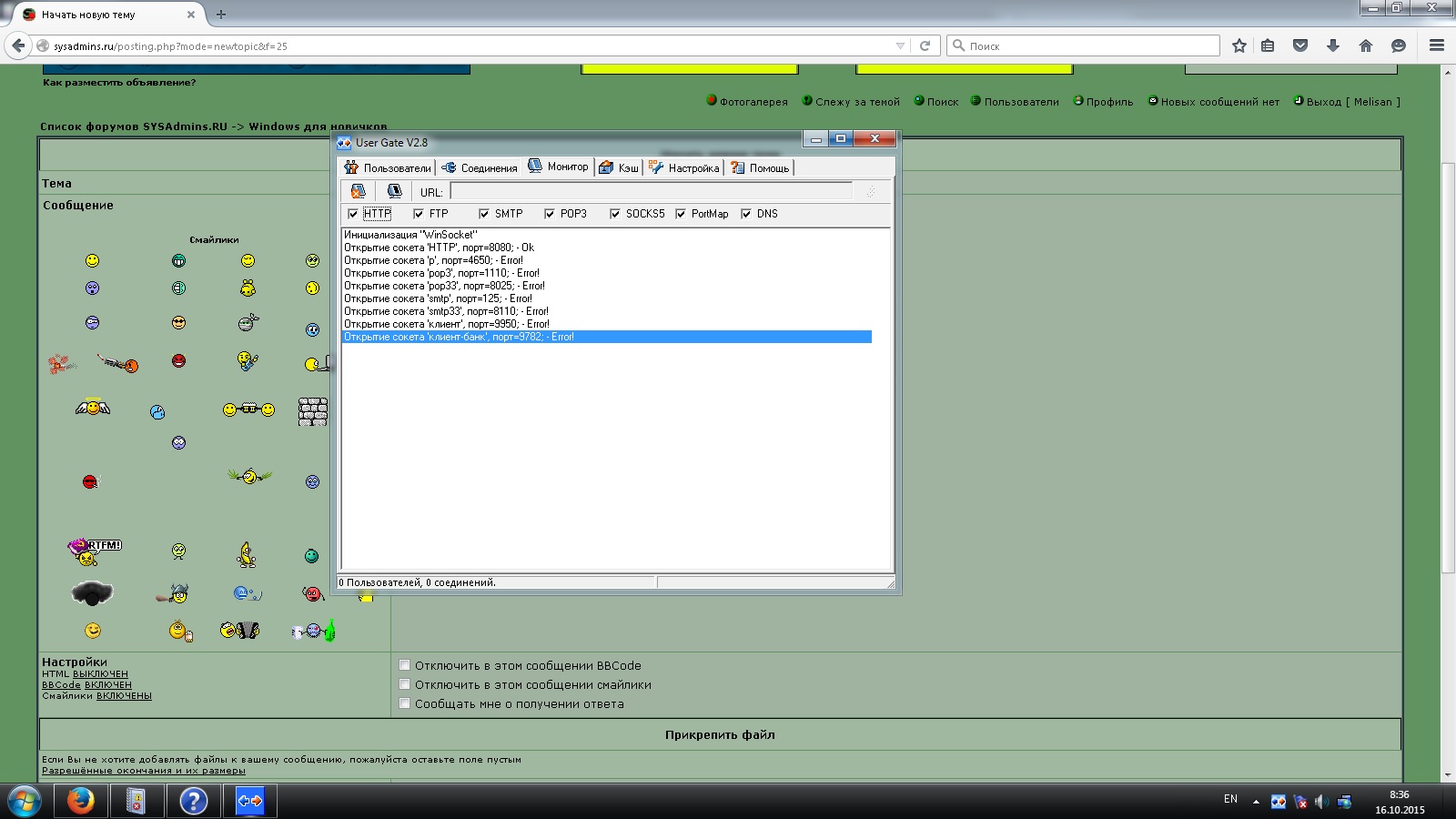
Task: Select log line with port 8080 Ok
Action: [x=439, y=248]
